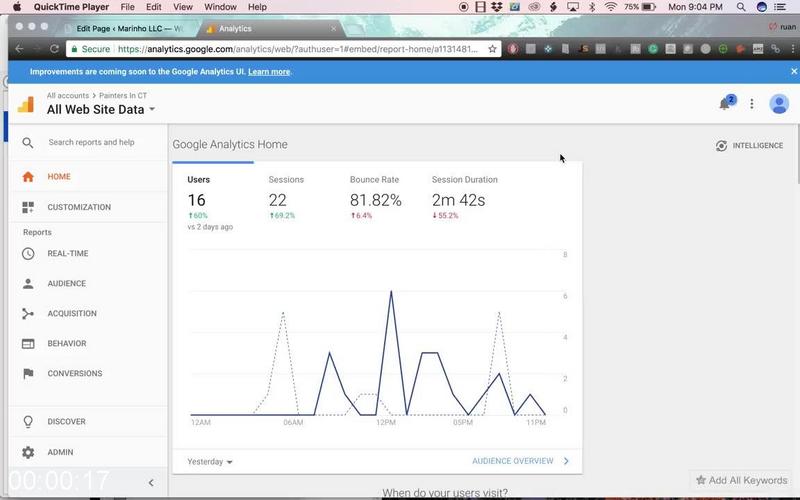
Task: Select the Users metric tab
Action: pos(213,199)
